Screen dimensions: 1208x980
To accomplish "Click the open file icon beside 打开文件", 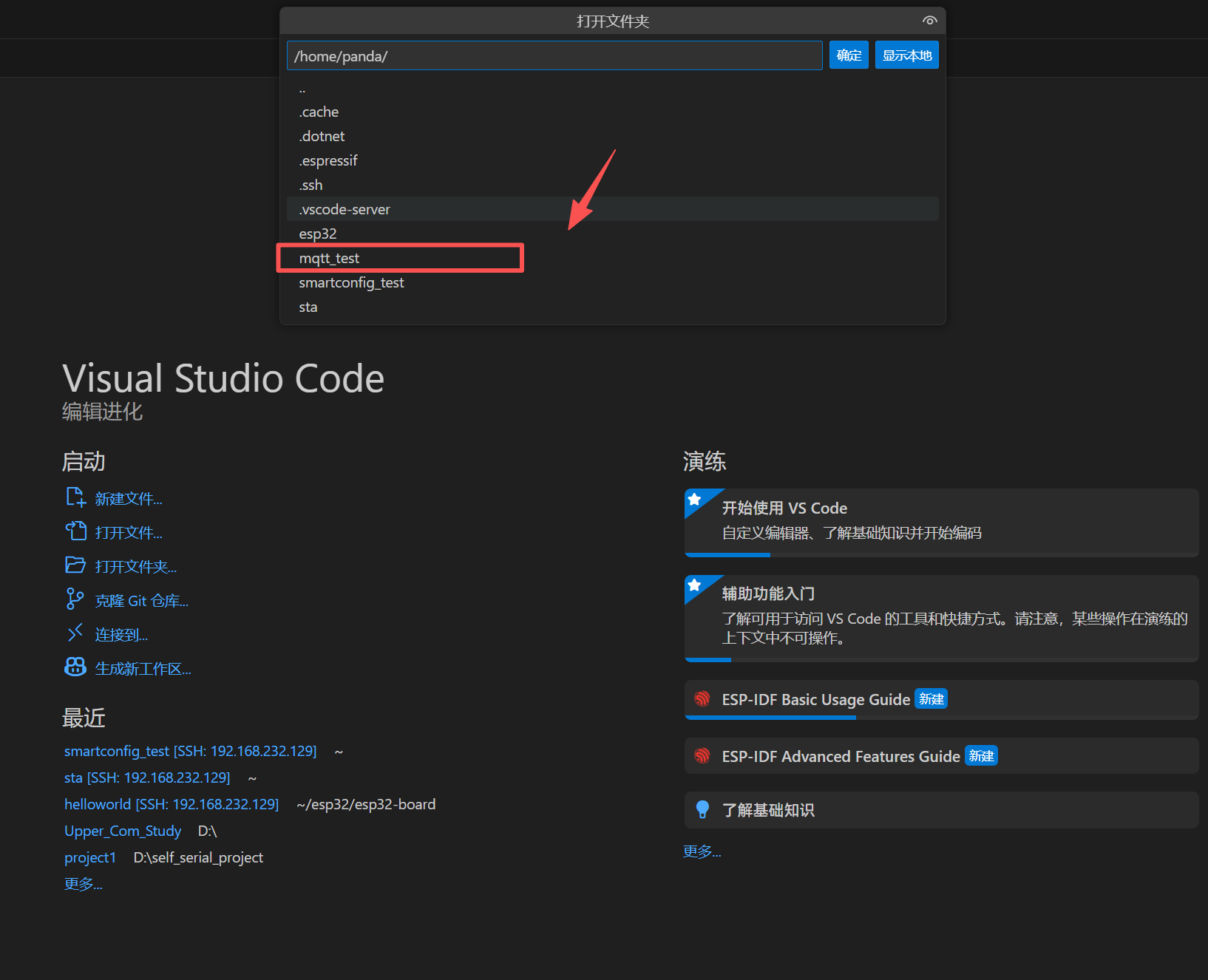I will [x=75, y=531].
